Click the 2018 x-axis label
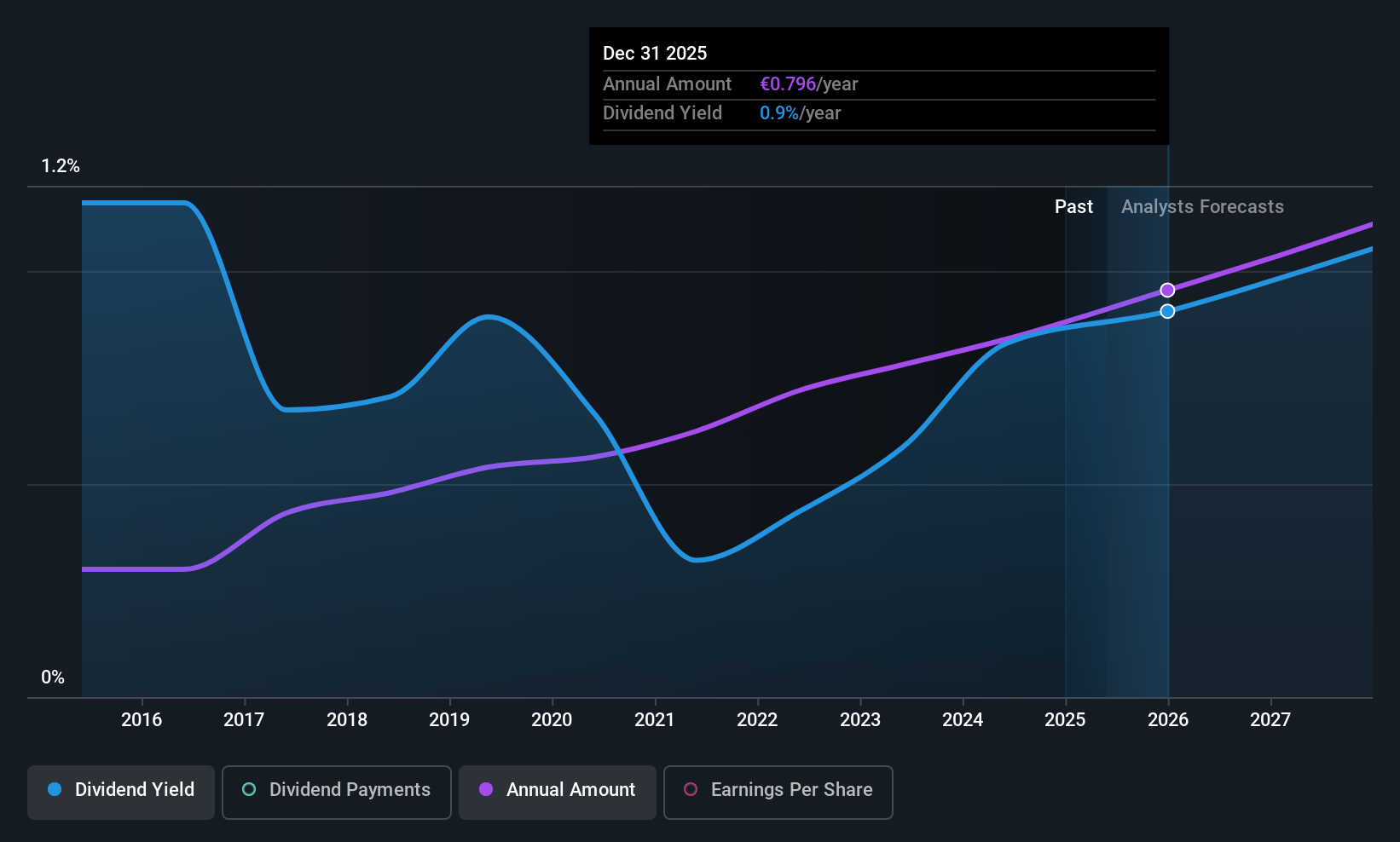 347,720
